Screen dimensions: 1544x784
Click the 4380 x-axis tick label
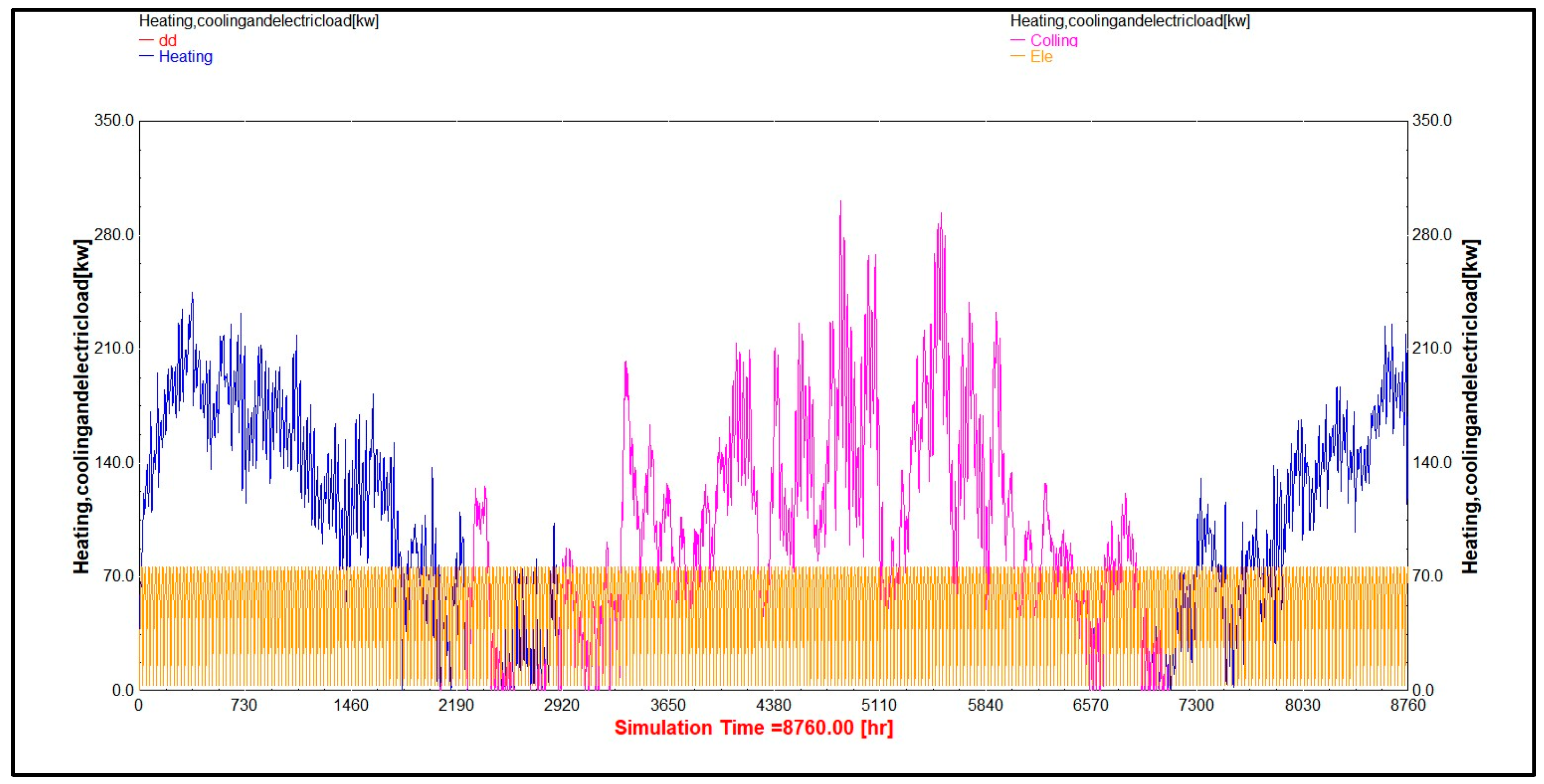pyautogui.click(x=773, y=705)
